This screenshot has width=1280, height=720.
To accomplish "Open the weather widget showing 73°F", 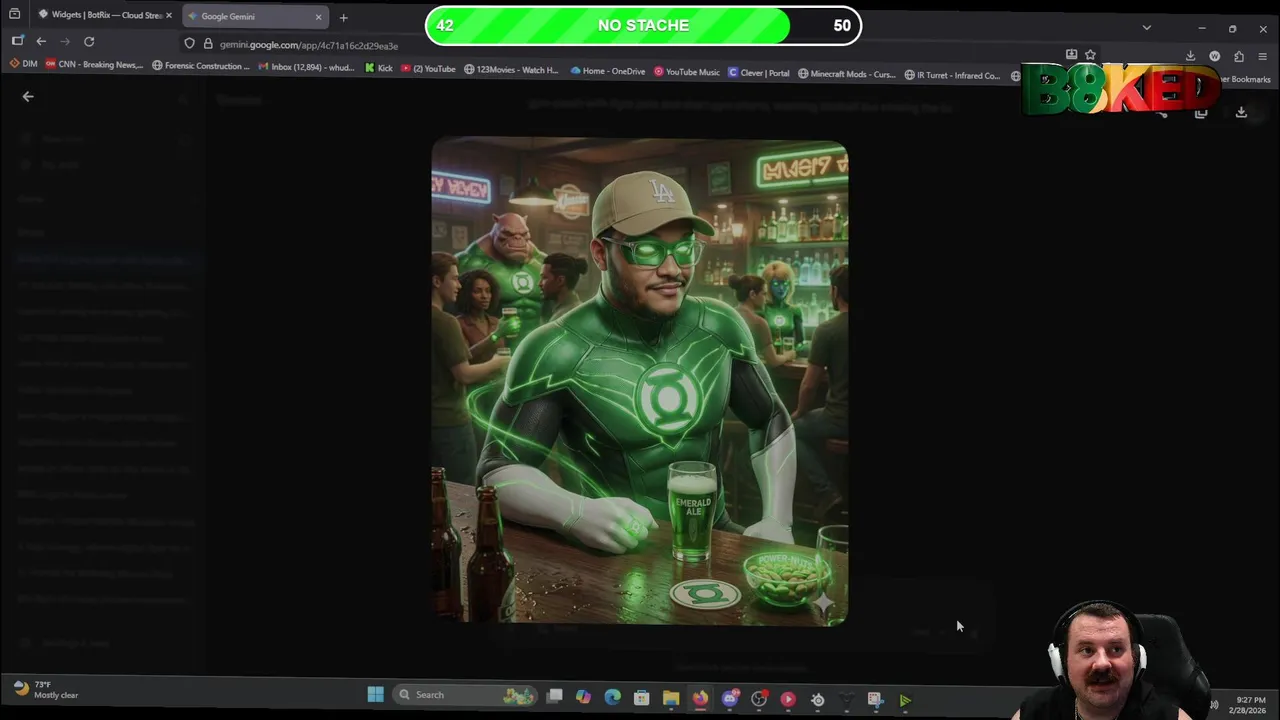I will tap(46, 690).
